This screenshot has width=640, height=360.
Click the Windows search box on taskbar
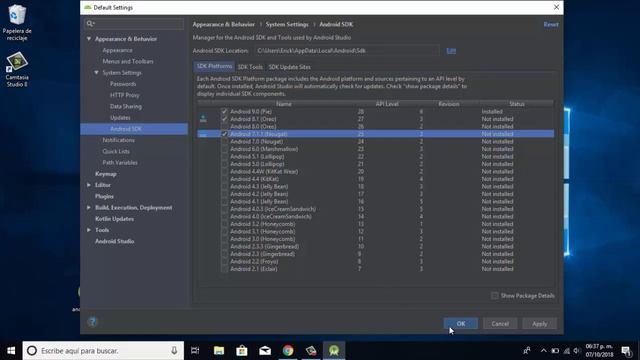(x=103, y=351)
